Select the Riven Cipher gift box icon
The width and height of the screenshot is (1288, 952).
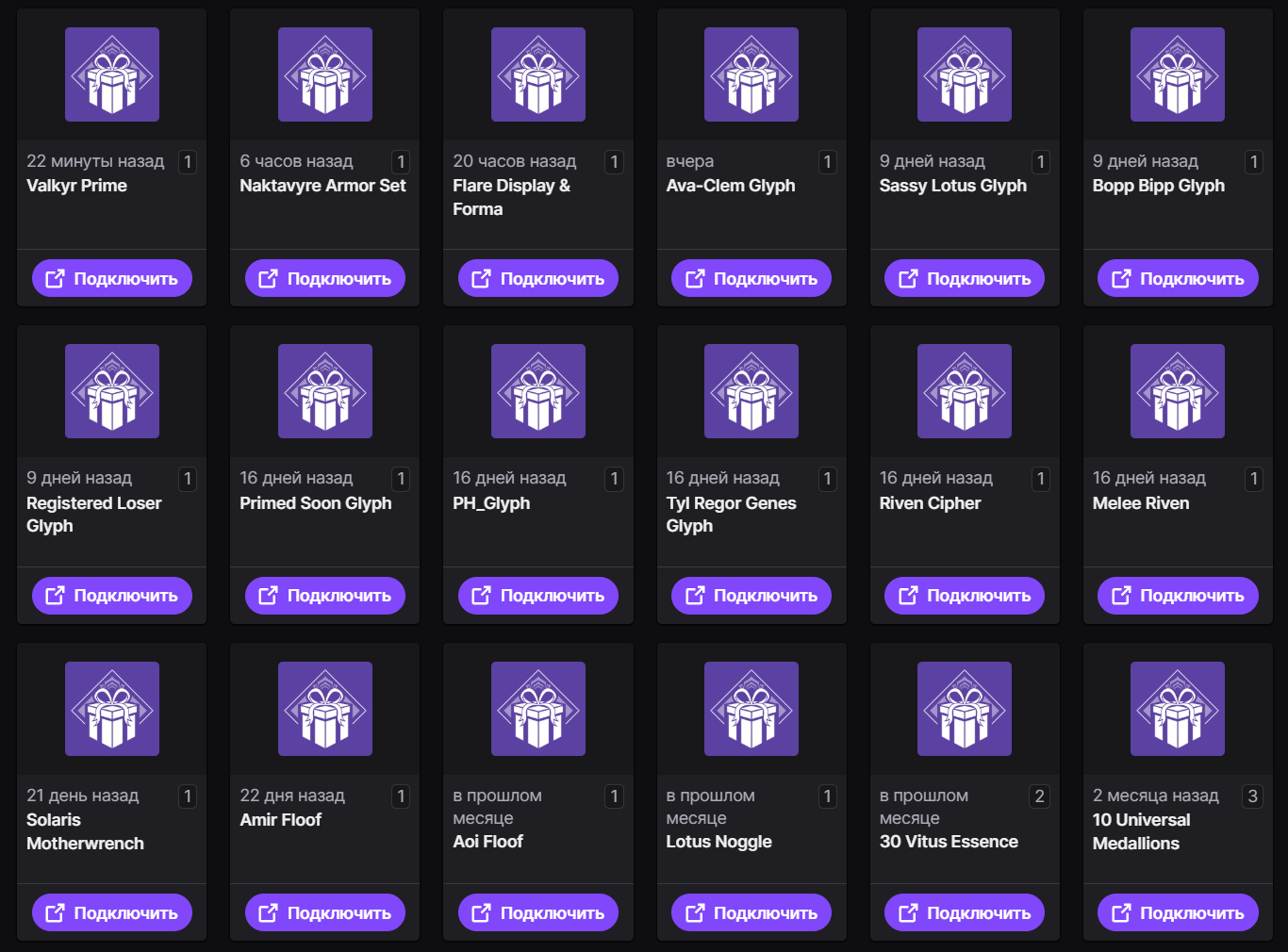coord(965,391)
